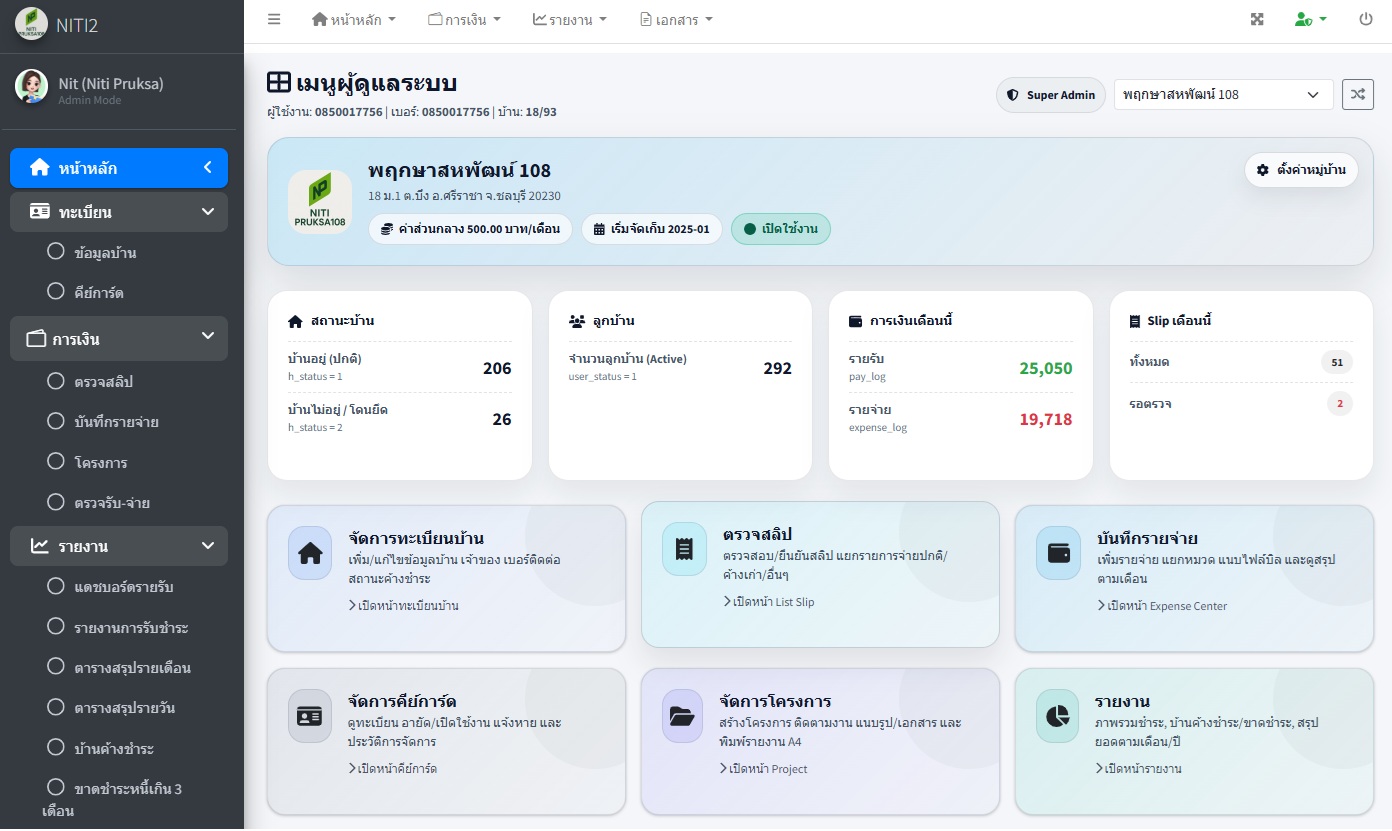Screen dimensions: 1392x831
Task: Click the fullscreen expand icon
Action: (x=1257, y=19)
